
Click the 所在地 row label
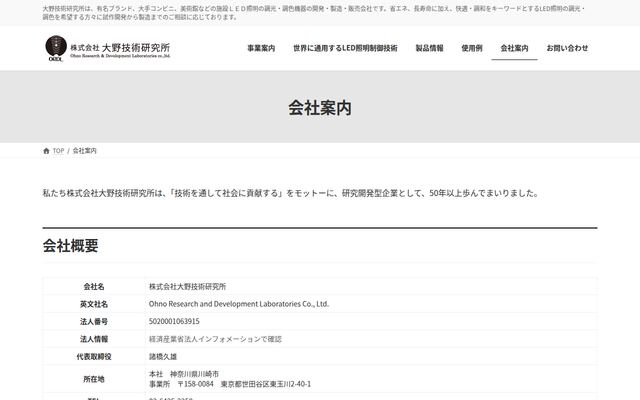[x=94, y=379]
